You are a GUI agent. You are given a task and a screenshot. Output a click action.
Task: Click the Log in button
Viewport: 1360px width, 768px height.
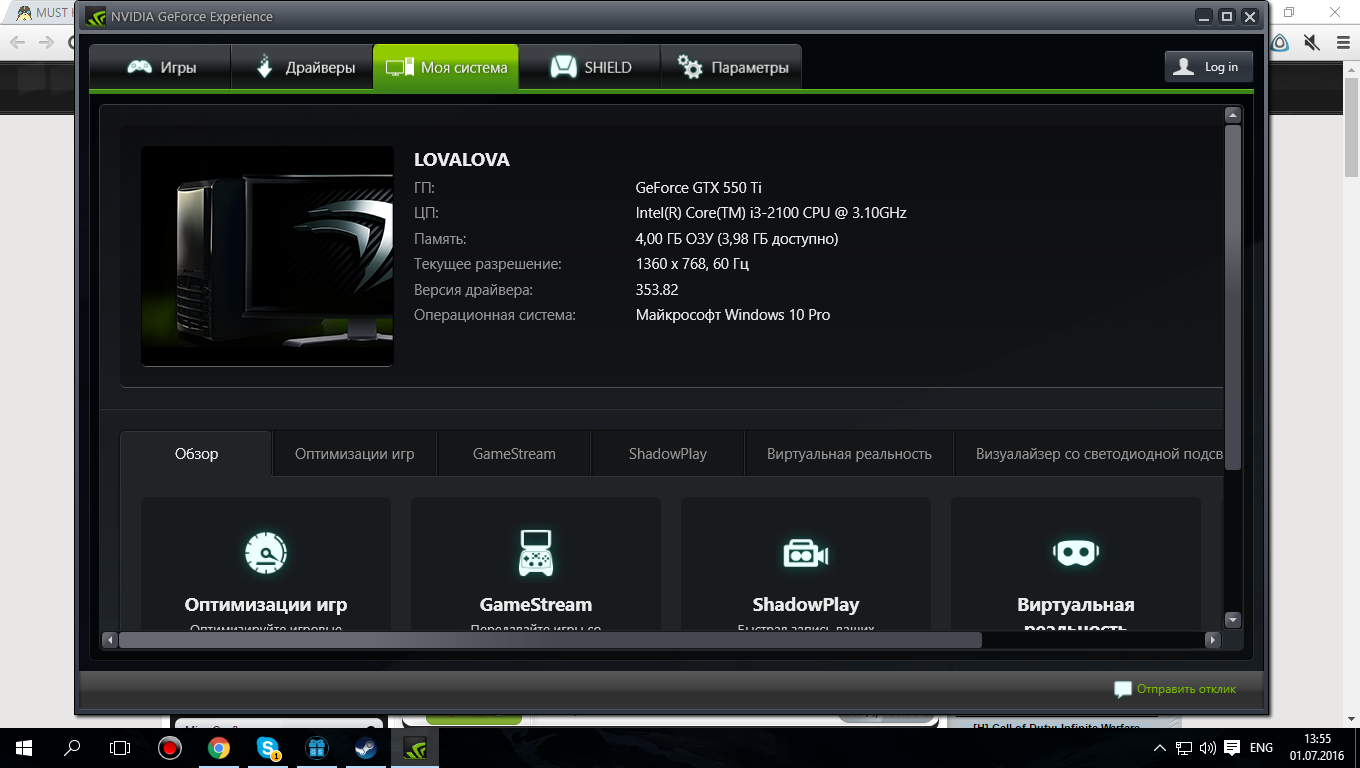point(1208,67)
